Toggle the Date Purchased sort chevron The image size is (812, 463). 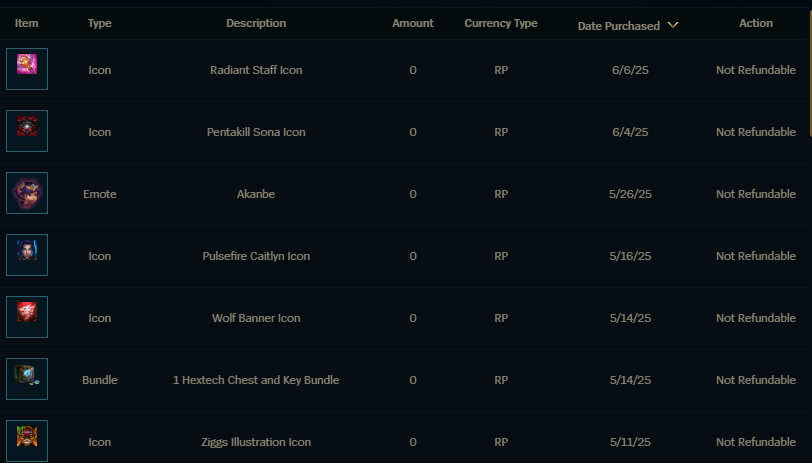(673, 25)
